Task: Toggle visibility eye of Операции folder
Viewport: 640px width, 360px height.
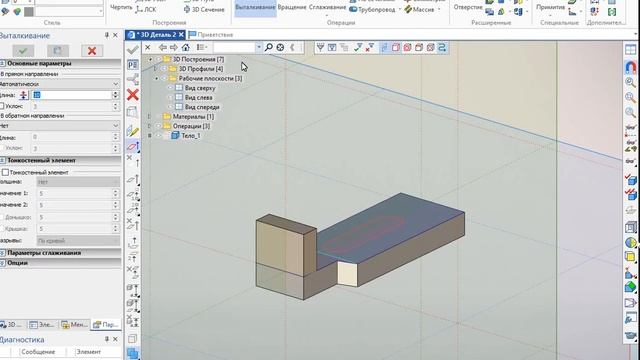Action: tap(159, 126)
